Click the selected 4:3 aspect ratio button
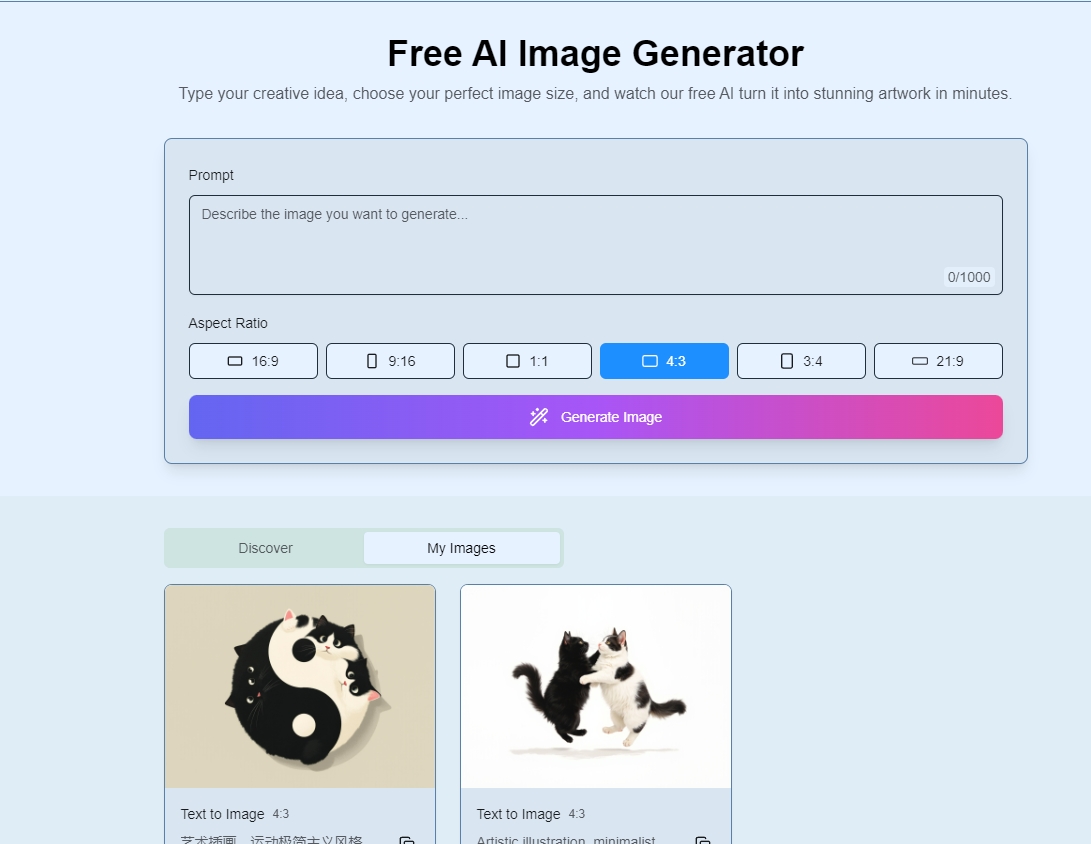The image size is (1091, 844). click(664, 361)
